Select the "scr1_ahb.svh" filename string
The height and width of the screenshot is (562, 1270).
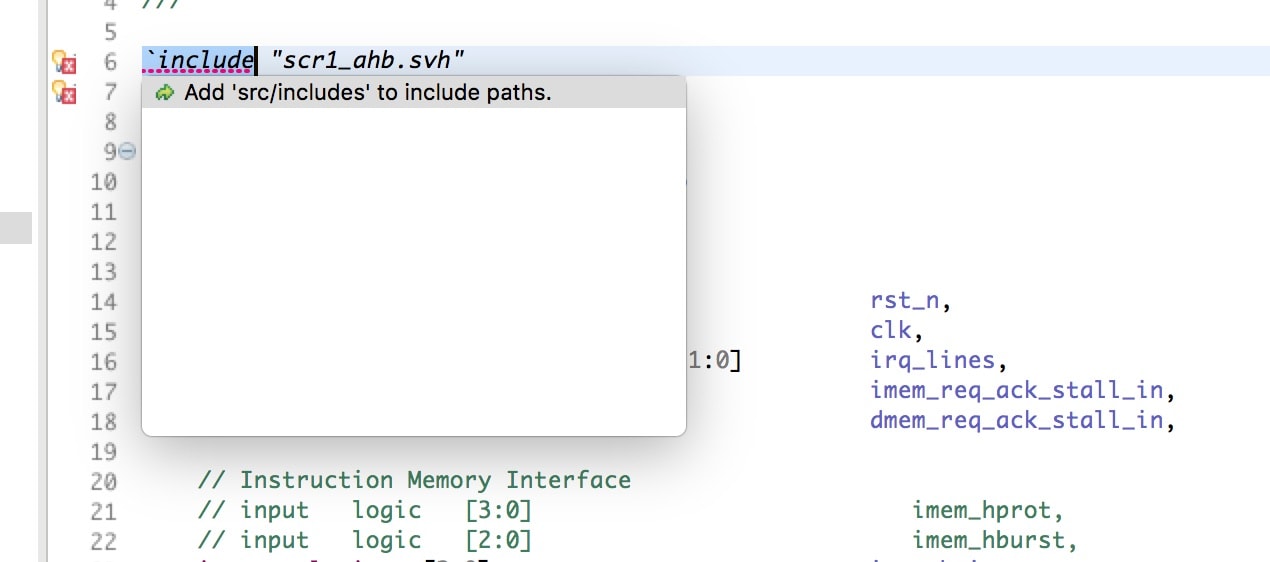click(368, 61)
